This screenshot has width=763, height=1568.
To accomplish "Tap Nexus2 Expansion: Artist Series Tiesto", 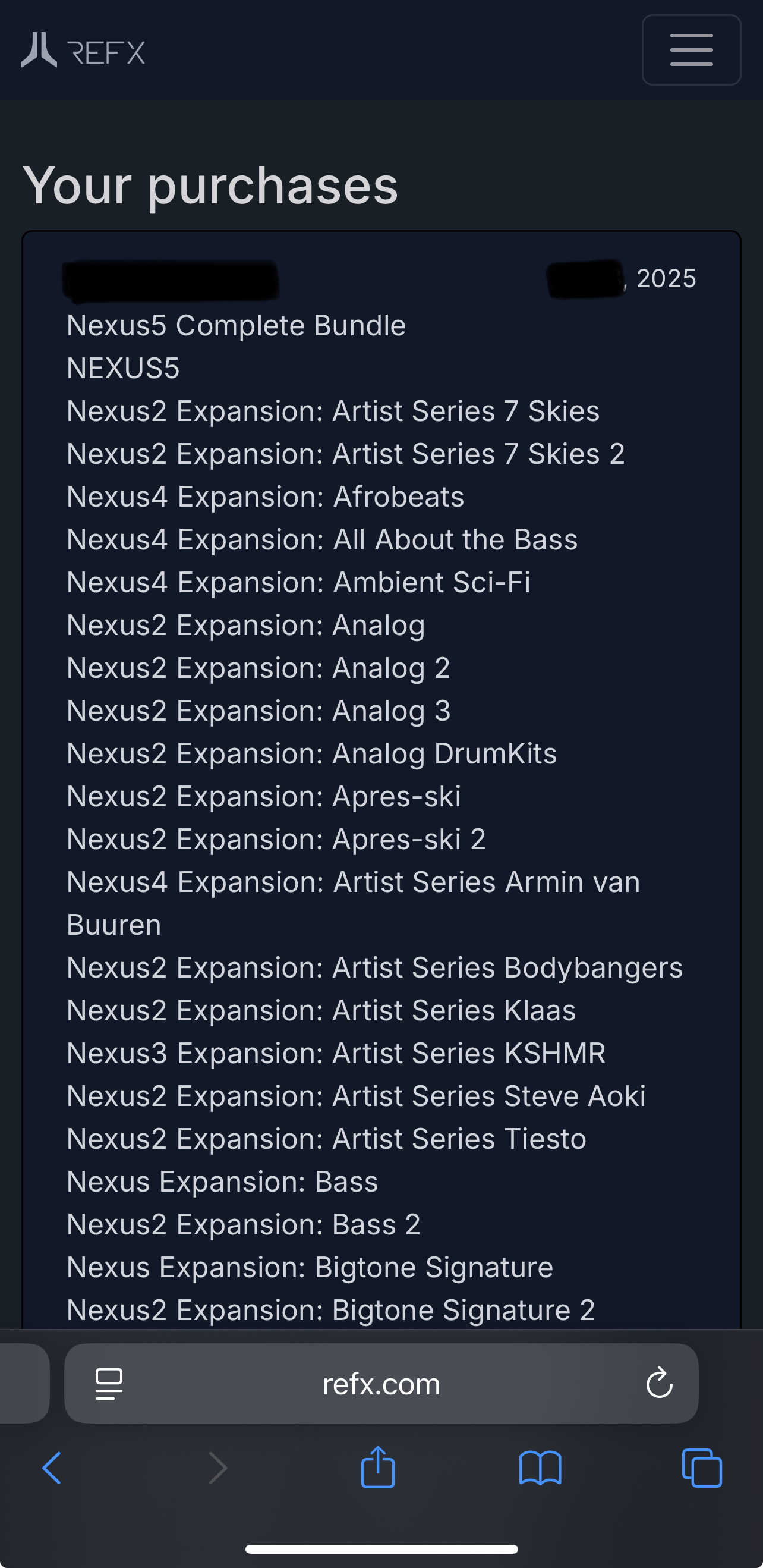I will click(326, 1138).
